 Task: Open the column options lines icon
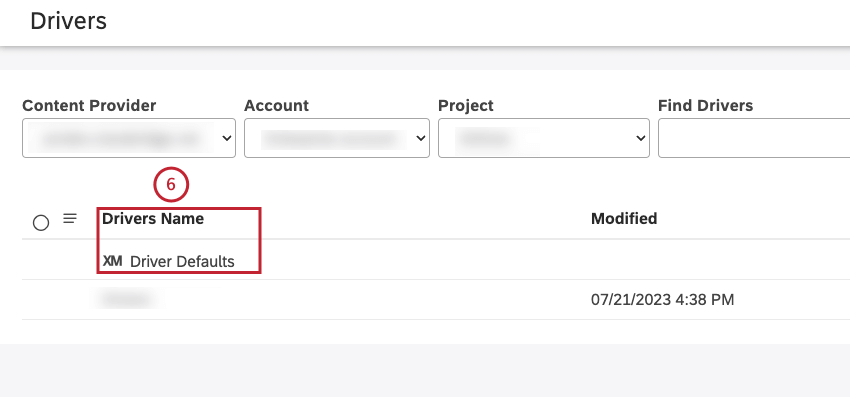pos(70,219)
